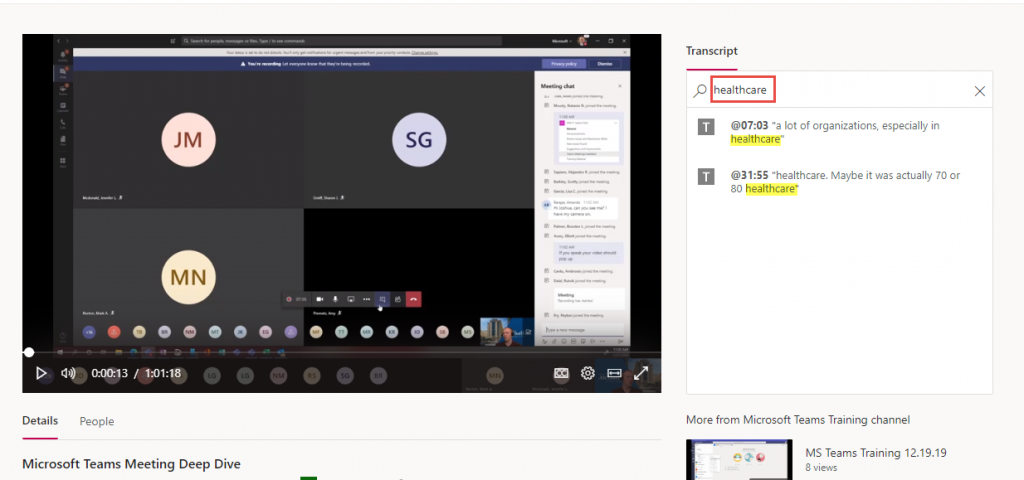Play the video
Screen dimensions: 1024x480
(41, 373)
